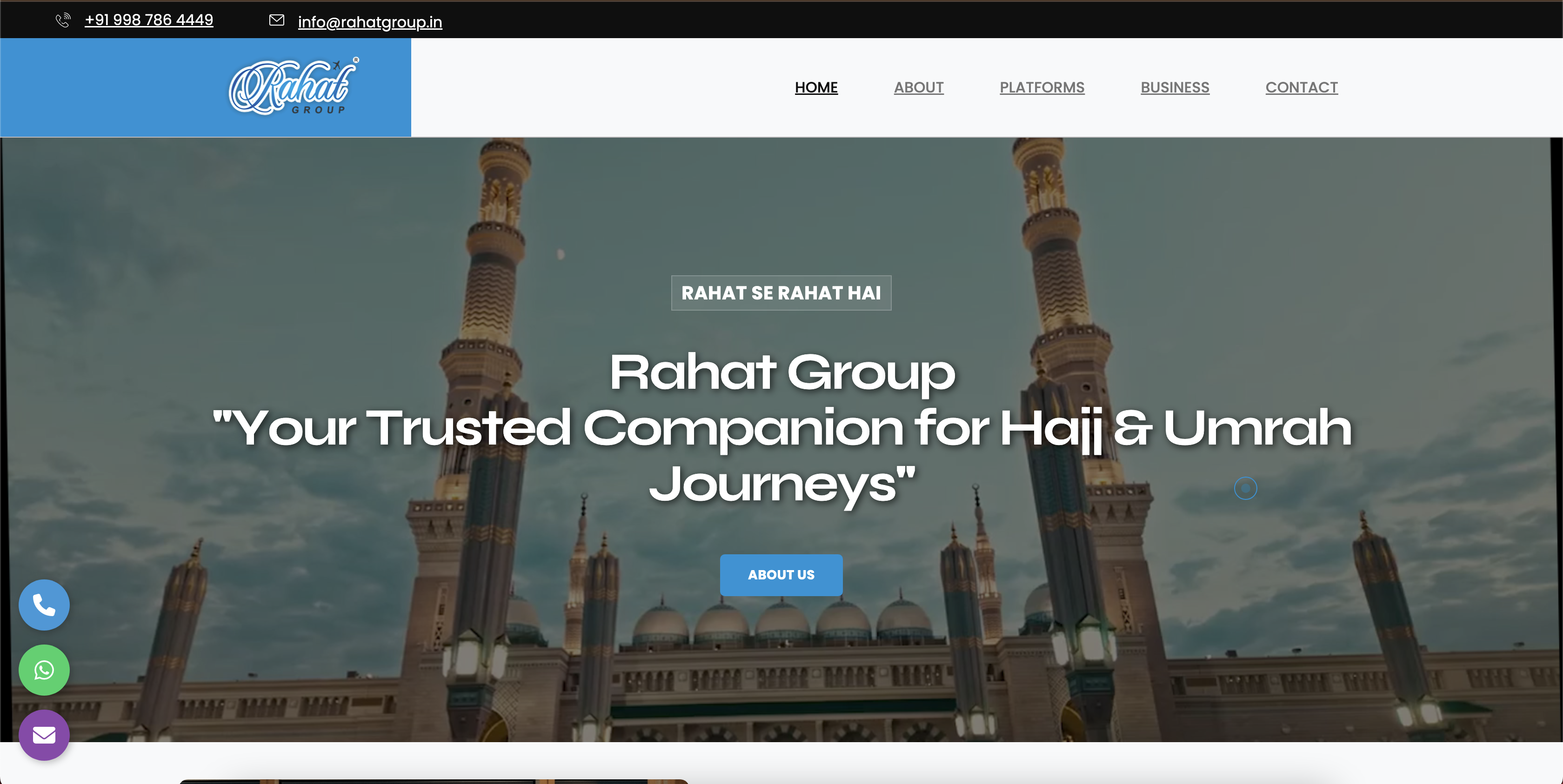1563x784 pixels.
Task: Click the phone icon in the top bar
Action: 62,20
